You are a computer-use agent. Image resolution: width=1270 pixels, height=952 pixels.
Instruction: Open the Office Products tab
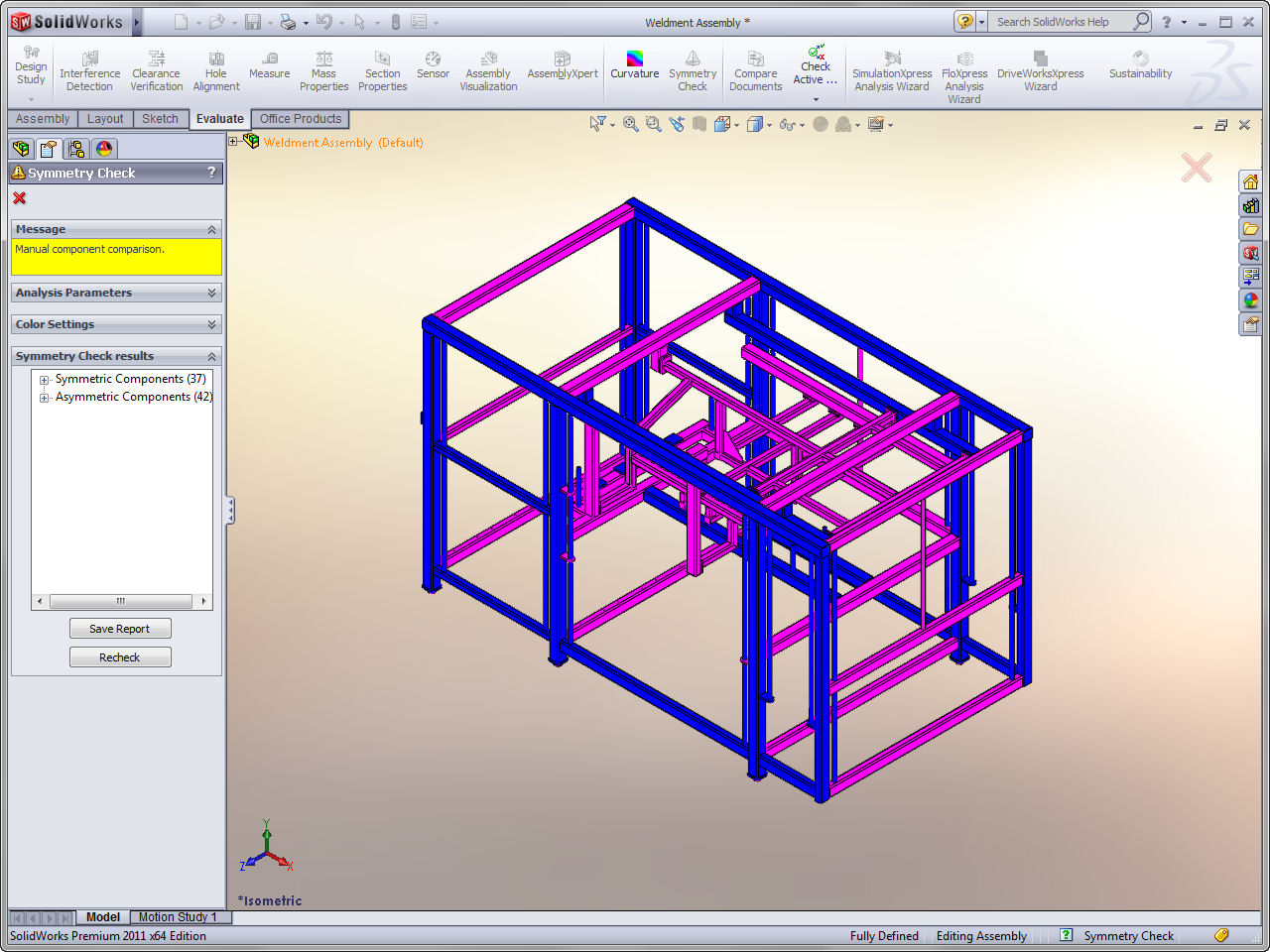click(x=300, y=118)
